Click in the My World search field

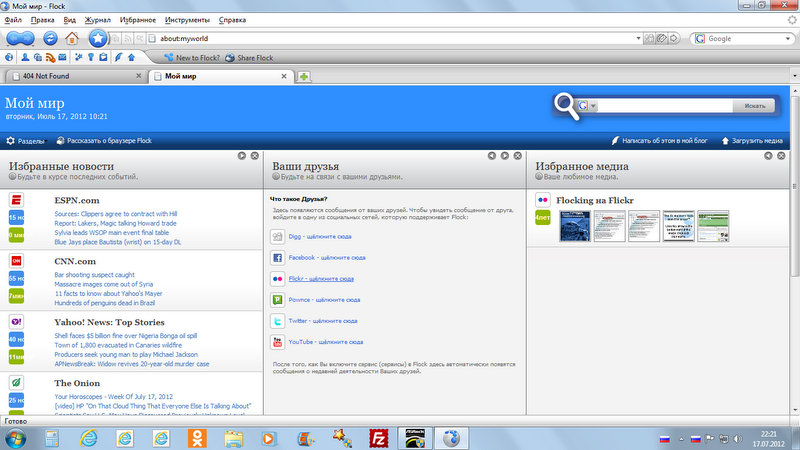[x=665, y=106]
